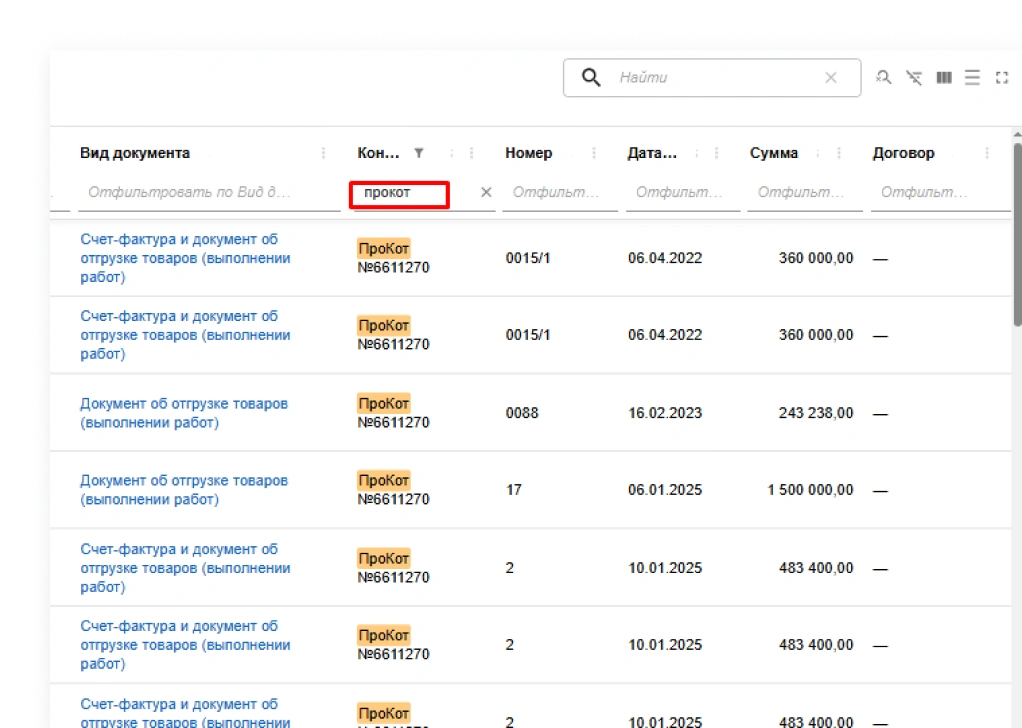Open document link in row number 17
This screenshot has height=728, width=1022.
pos(184,490)
